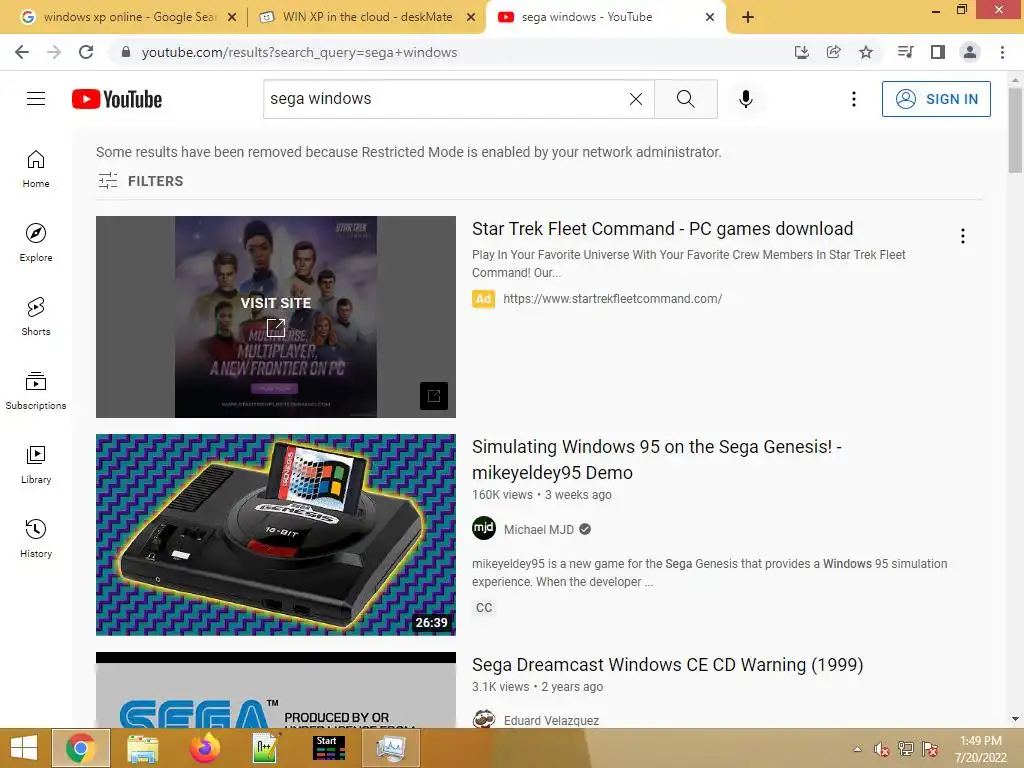Open a new browser tab
The width and height of the screenshot is (1024, 768).
748,18
